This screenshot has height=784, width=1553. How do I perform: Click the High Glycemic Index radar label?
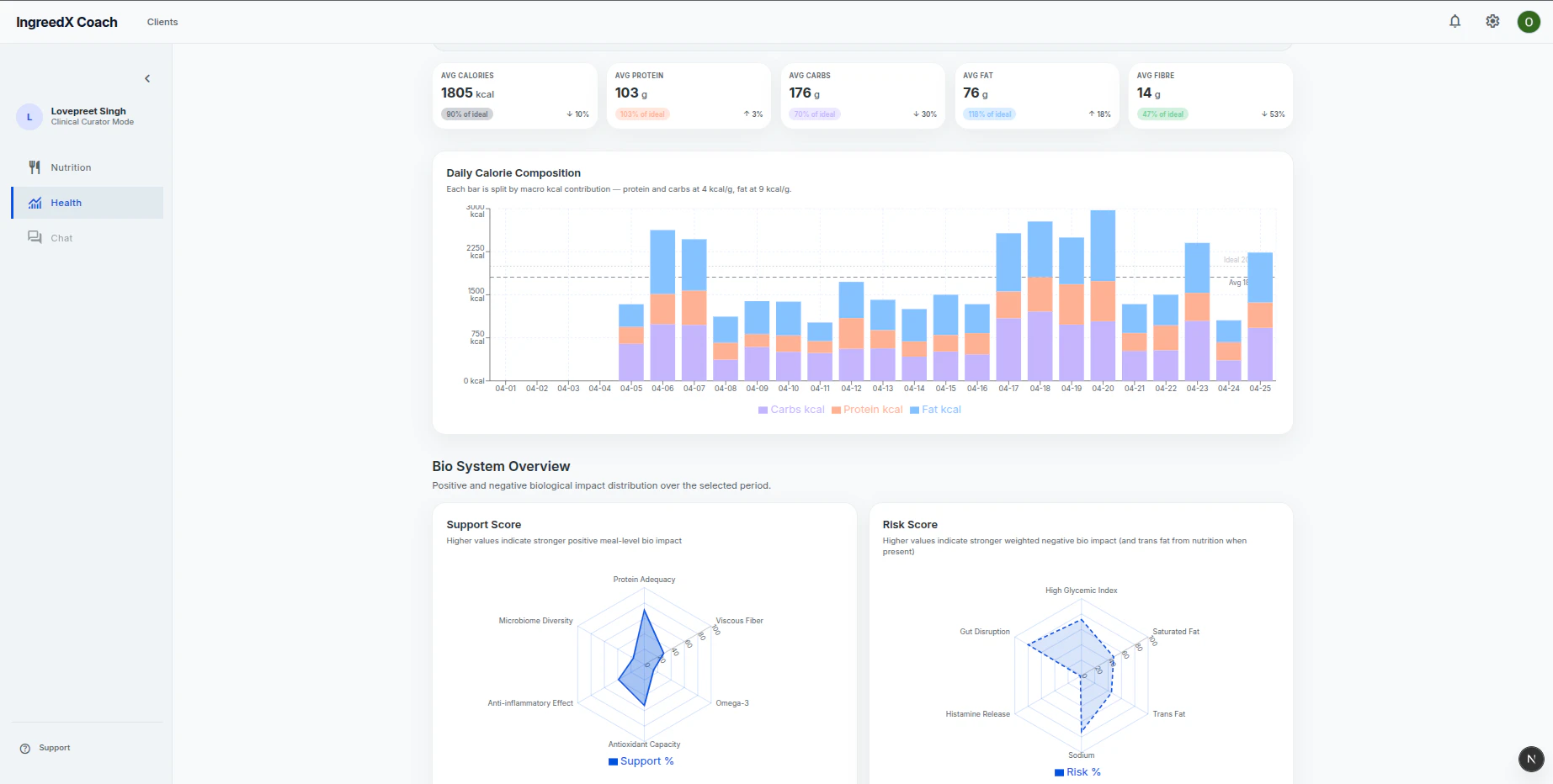1082,591
